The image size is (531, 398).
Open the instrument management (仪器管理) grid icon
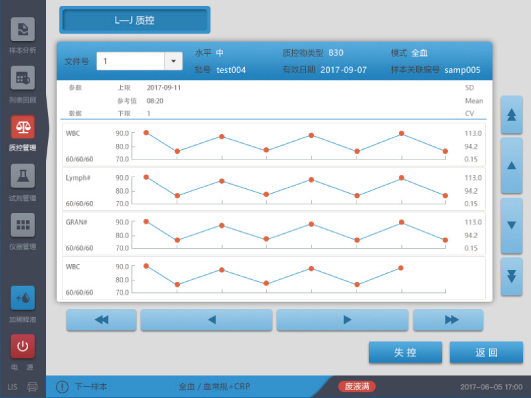[23, 225]
